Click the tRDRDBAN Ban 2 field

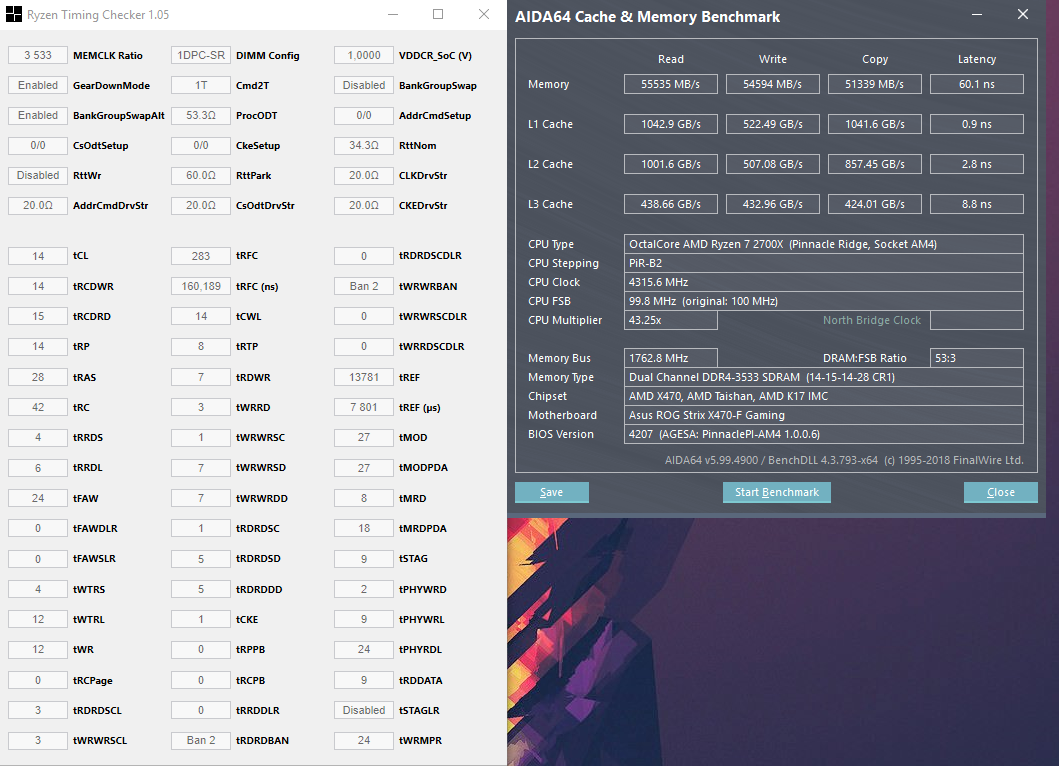pyautogui.click(x=201, y=740)
